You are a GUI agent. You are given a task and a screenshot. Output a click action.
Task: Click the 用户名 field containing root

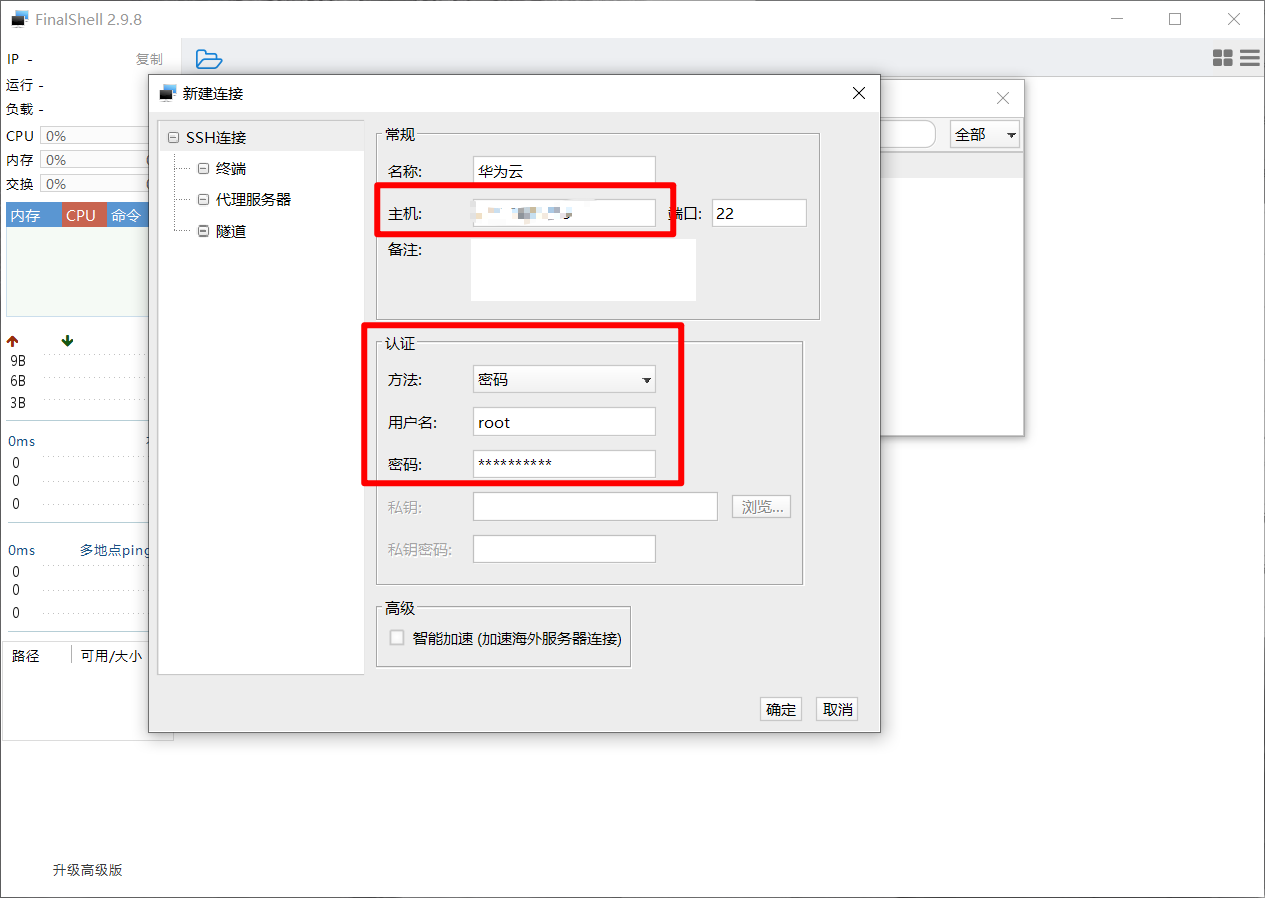[x=564, y=422]
